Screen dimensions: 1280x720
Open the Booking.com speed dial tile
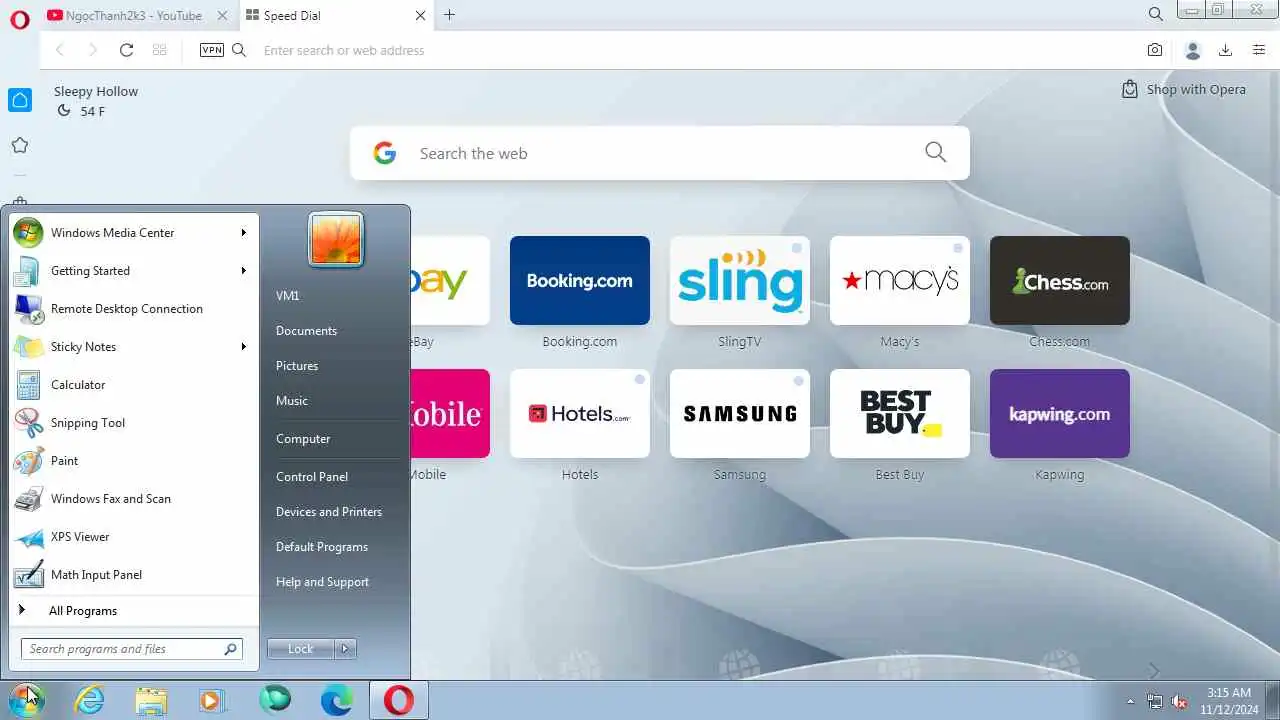(x=580, y=280)
